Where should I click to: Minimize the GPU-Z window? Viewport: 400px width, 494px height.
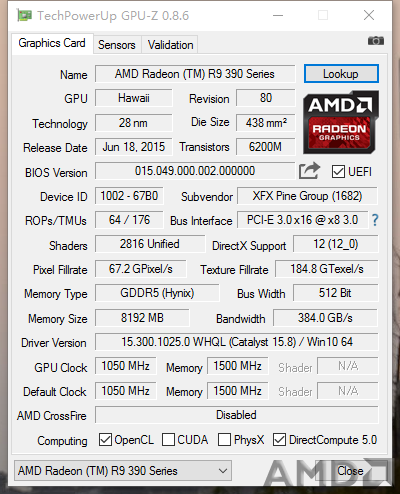coord(278,15)
